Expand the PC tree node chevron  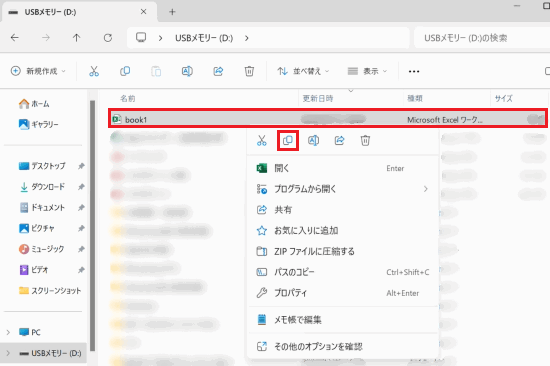[x=8, y=332]
